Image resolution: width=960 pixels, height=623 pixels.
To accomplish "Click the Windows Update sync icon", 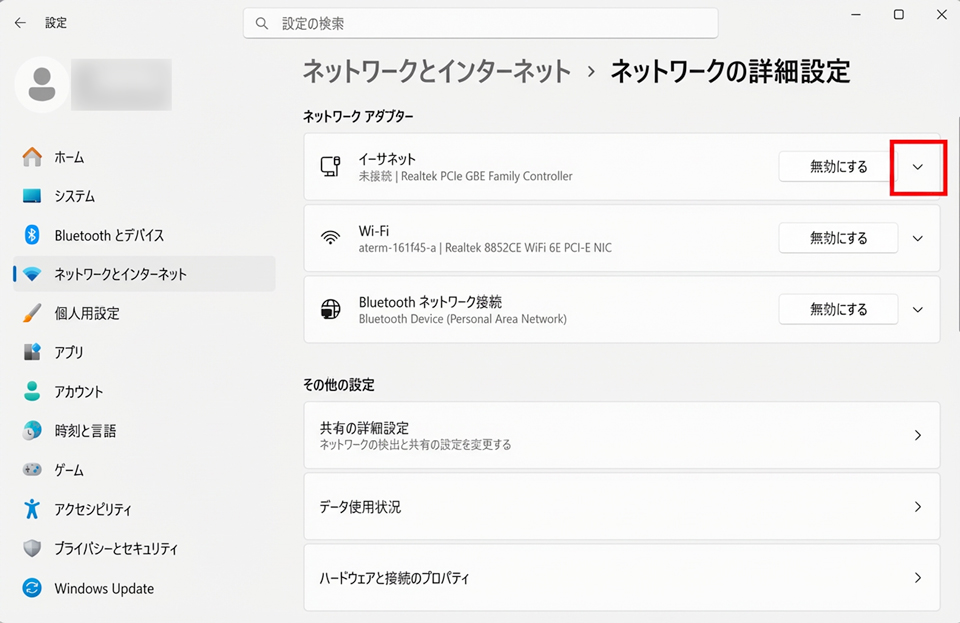I will coord(32,588).
